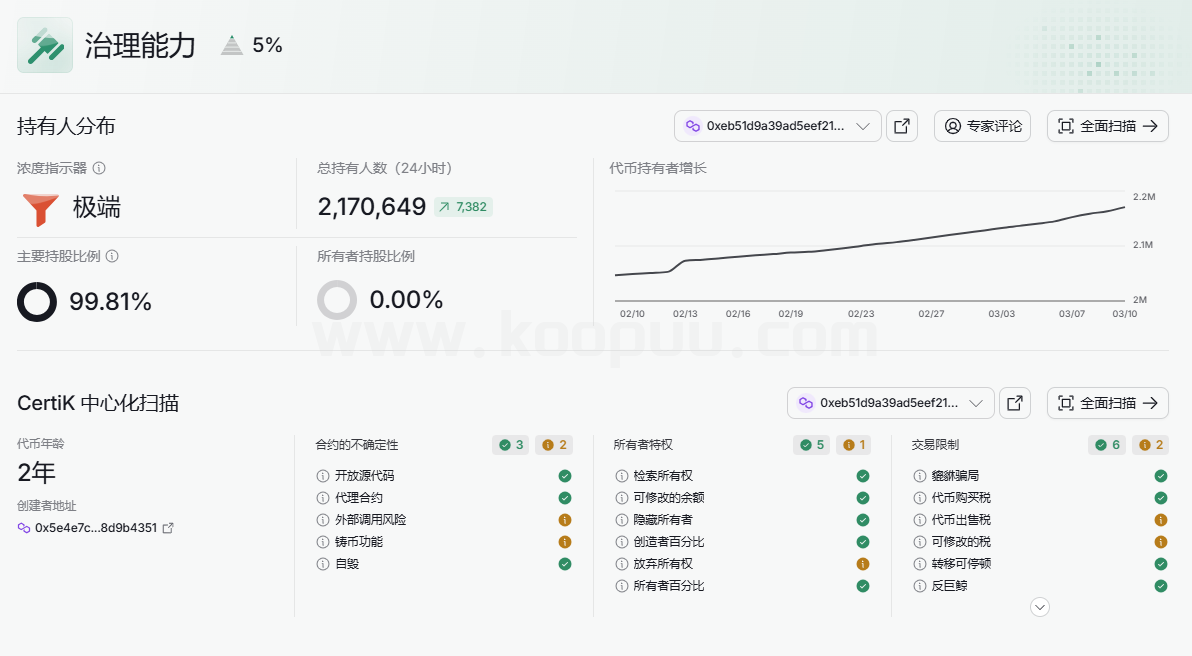This screenshot has width=1192, height=656.
Task: Click info icon for 可修改的余额
Action: pyautogui.click(x=621, y=498)
